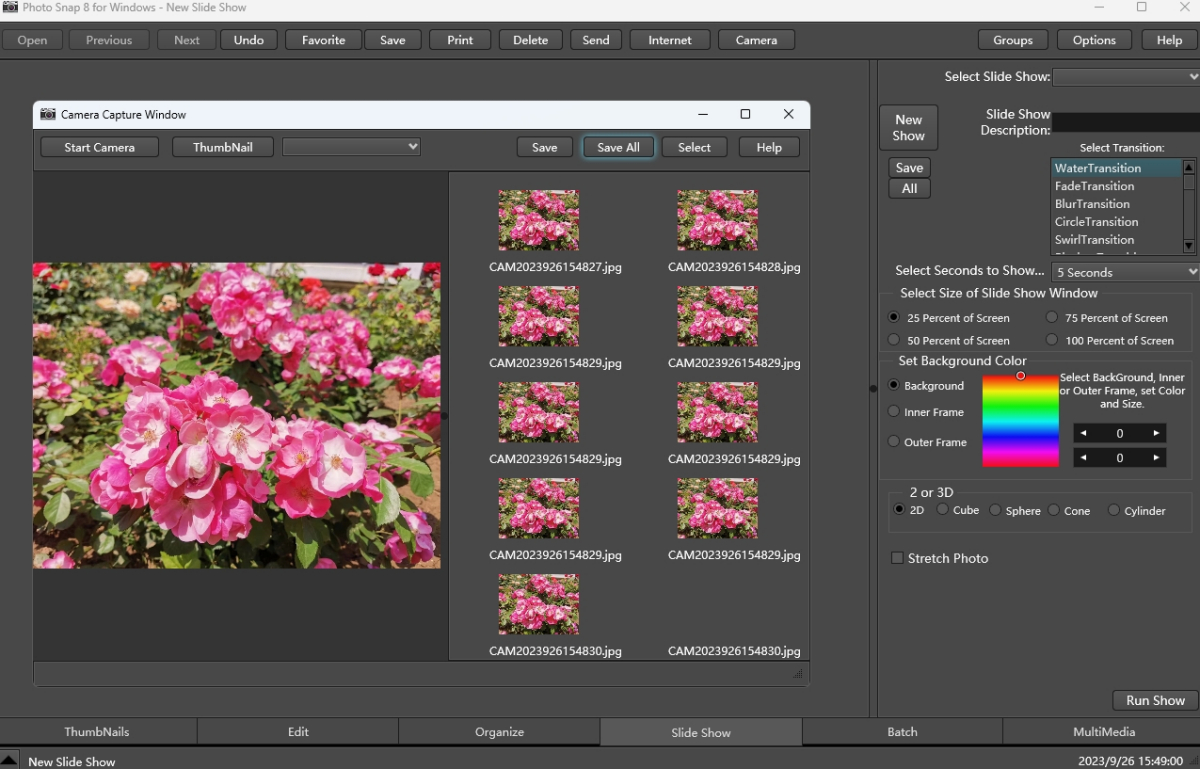This screenshot has height=769, width=1200.
Task: Click the Camera toolbar button
Action: click(756, 40)
